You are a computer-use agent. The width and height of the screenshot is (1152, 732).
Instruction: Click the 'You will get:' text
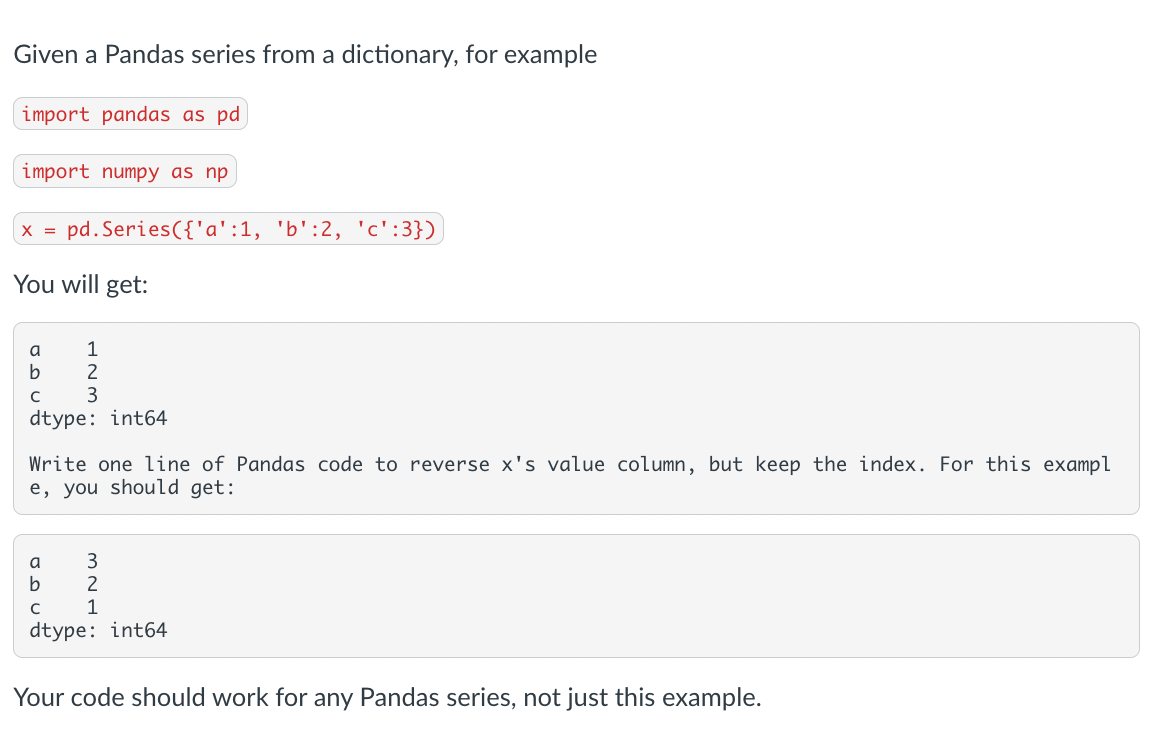[81, 284]
